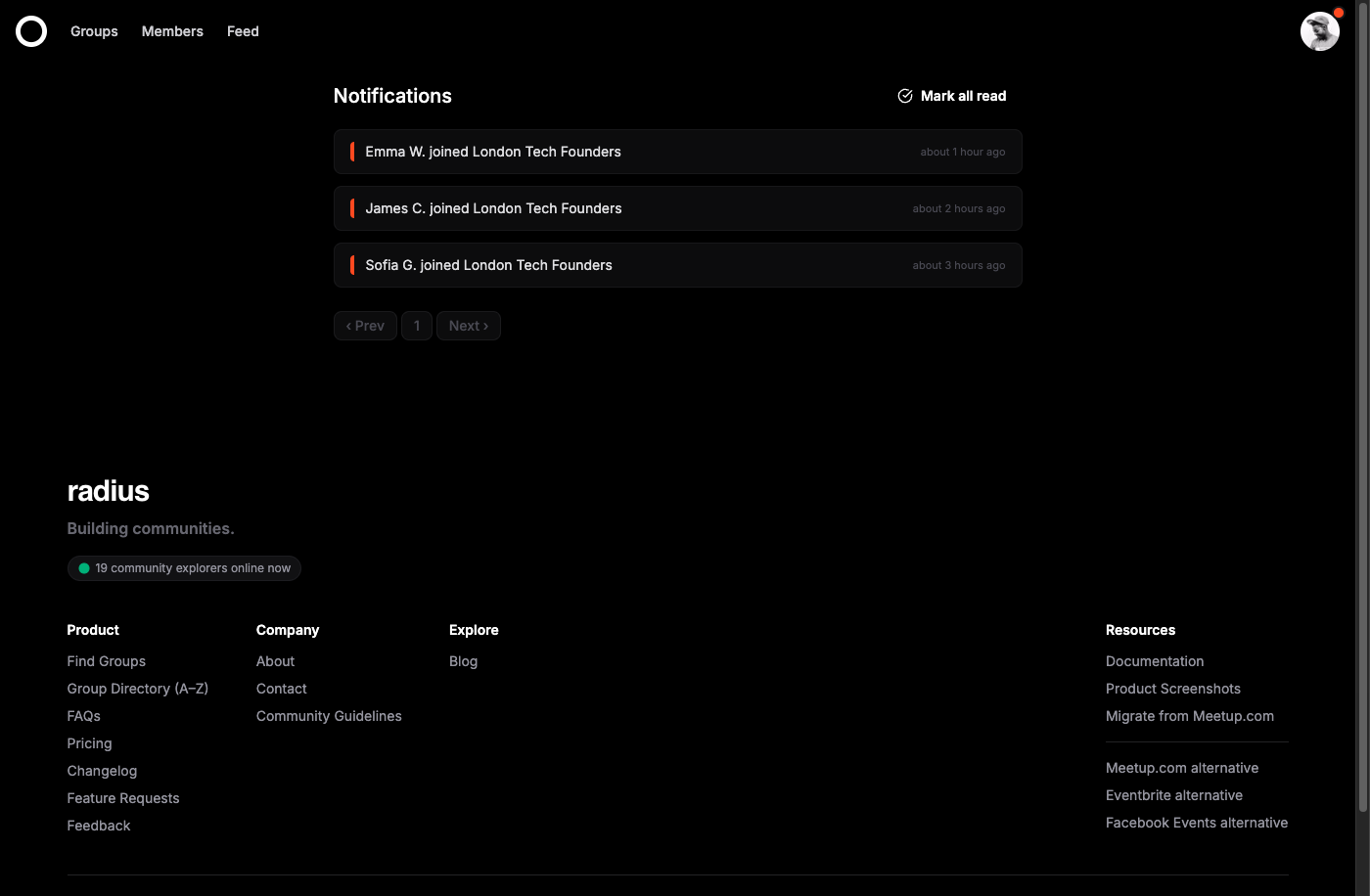Go to the Next page of notifications

click(x=468, y=325)
